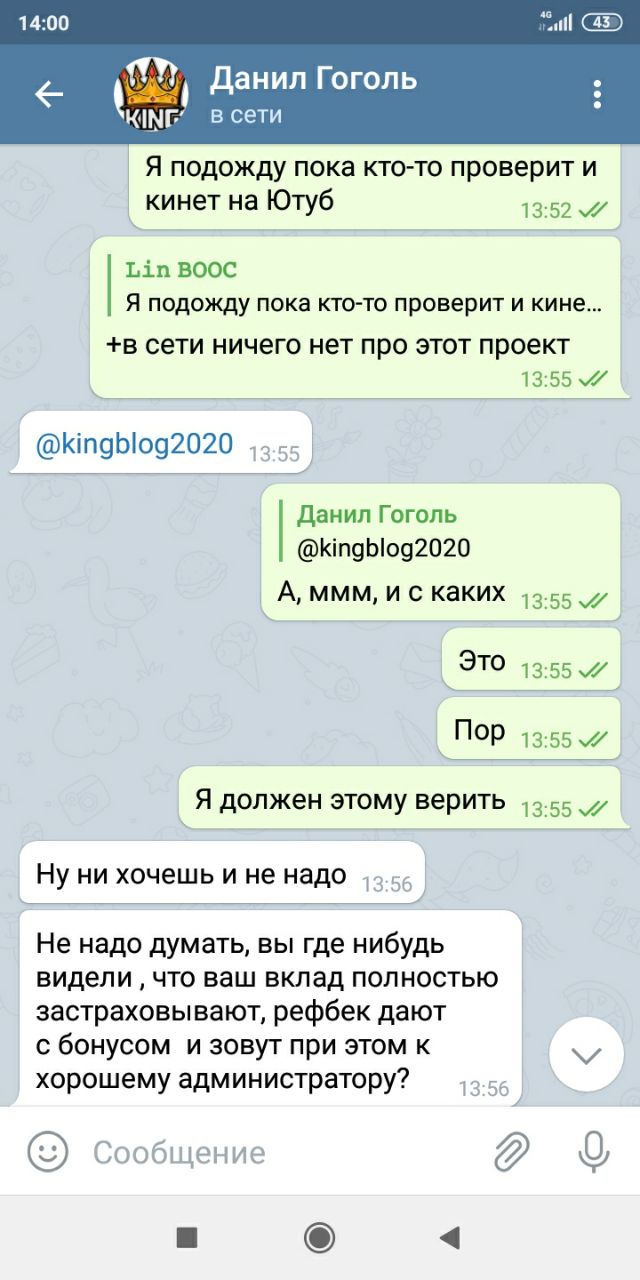Tap the paperclip attach file icon

click(512, 1151)
